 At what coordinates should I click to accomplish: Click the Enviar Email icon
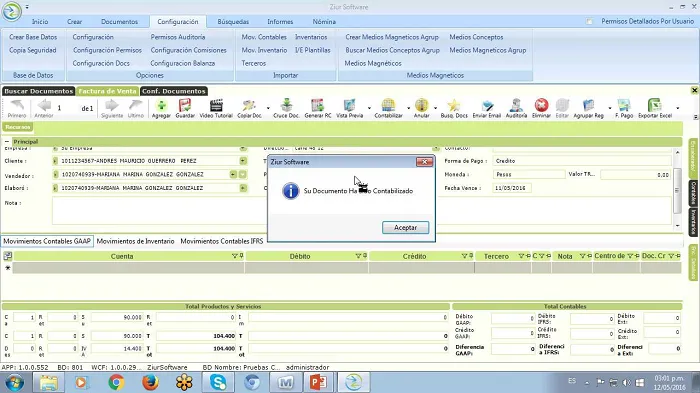(487, 106)
